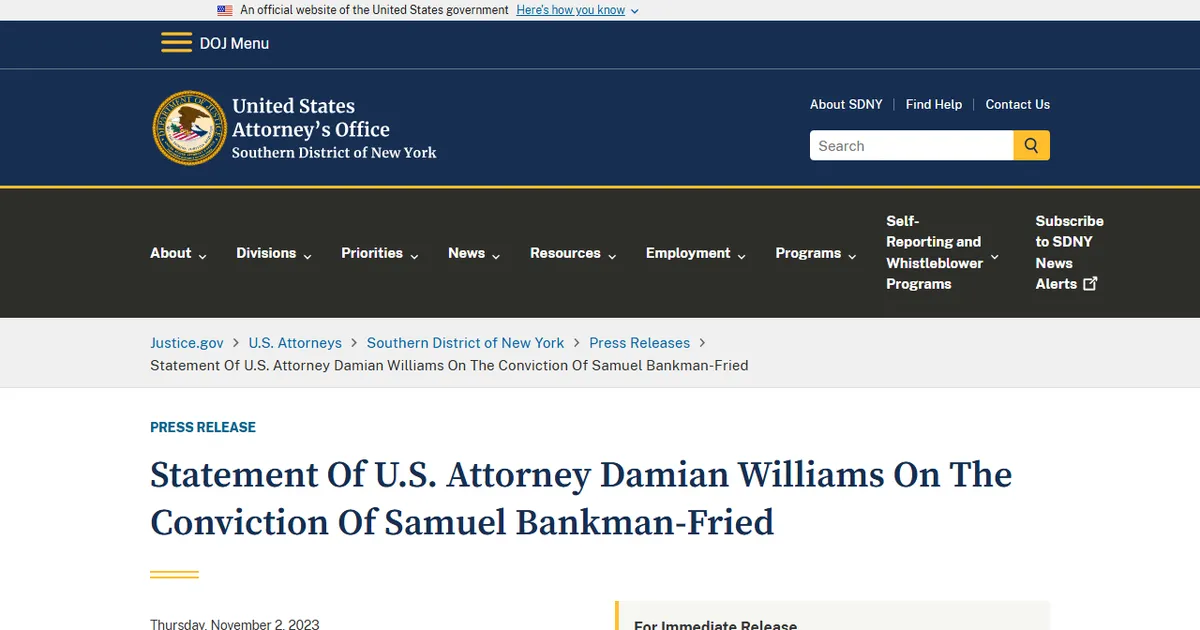
Task: Open the Employment navigation menu item
Action: tap(688, 253)
